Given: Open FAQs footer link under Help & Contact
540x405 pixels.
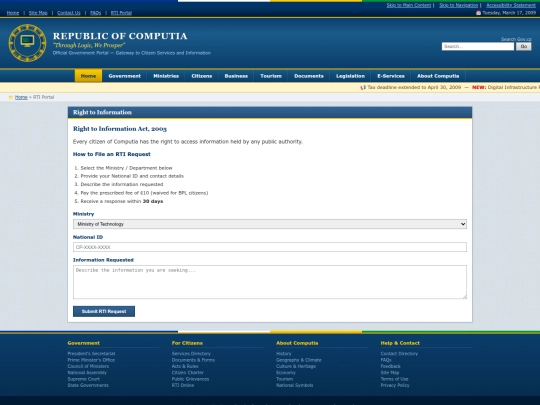Looking at the screenshot, I should click(386, 360).
